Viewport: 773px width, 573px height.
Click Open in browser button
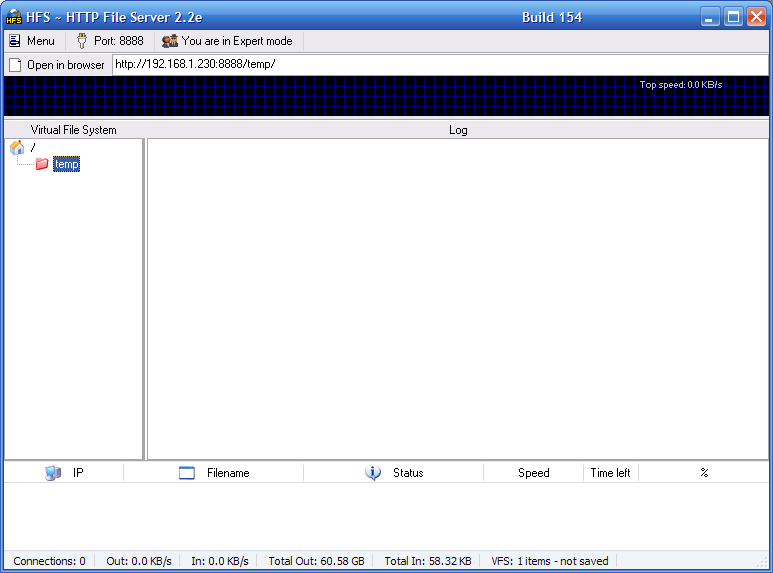click(x=57, y=65)
